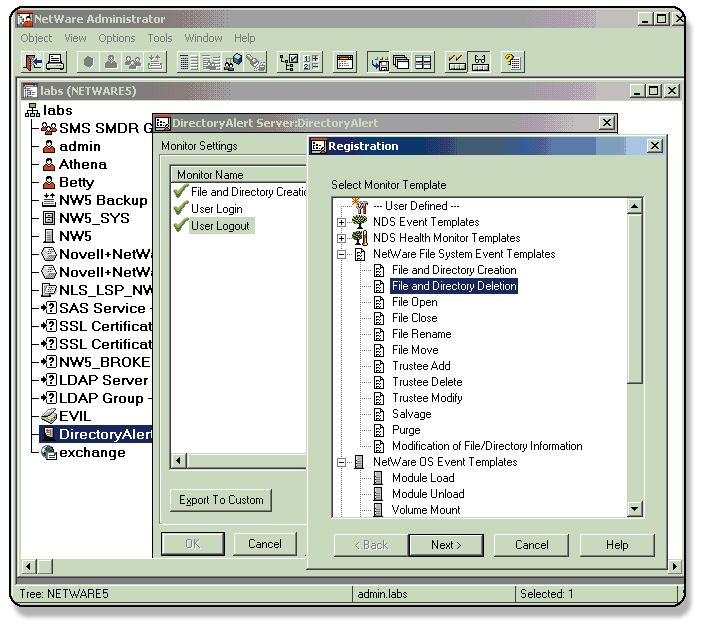Click the red checkmarks toolbar icon
Screen dimensions: 701x627
456,62
